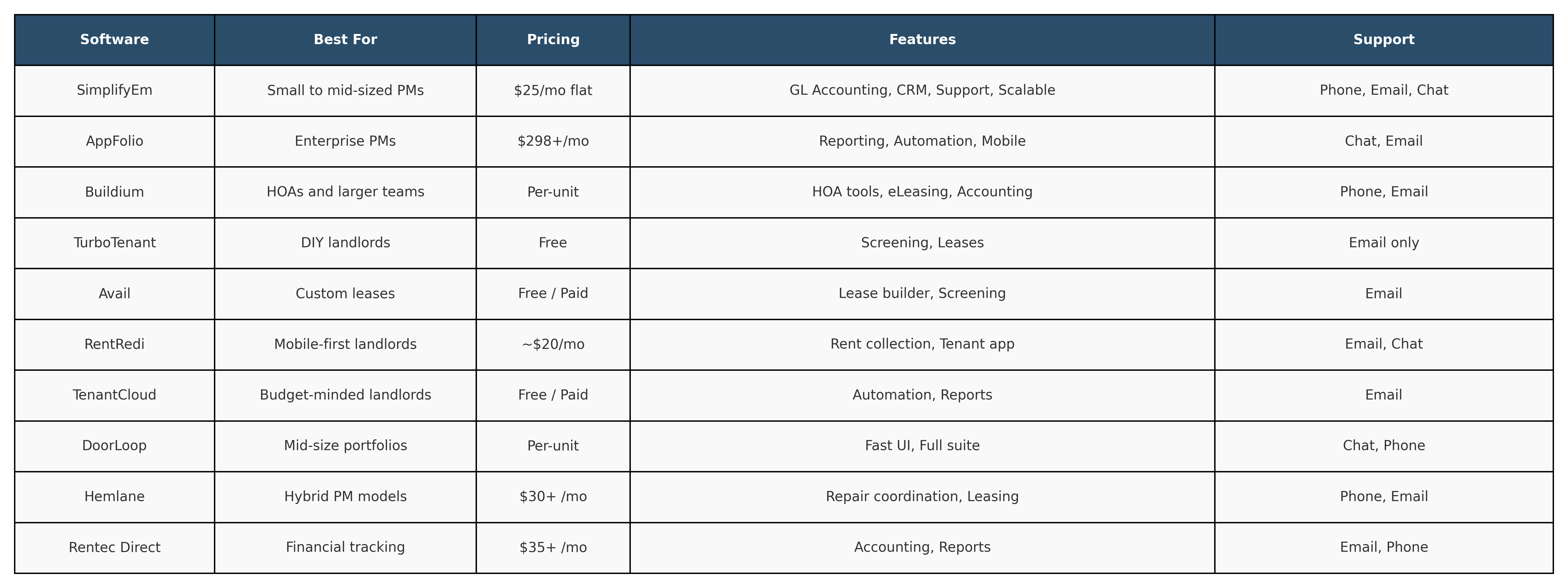The width and height of the screenshot is (1568, 588).
Task: Click the Repair coordination, Leasing cell
Action: click(922, 496)
